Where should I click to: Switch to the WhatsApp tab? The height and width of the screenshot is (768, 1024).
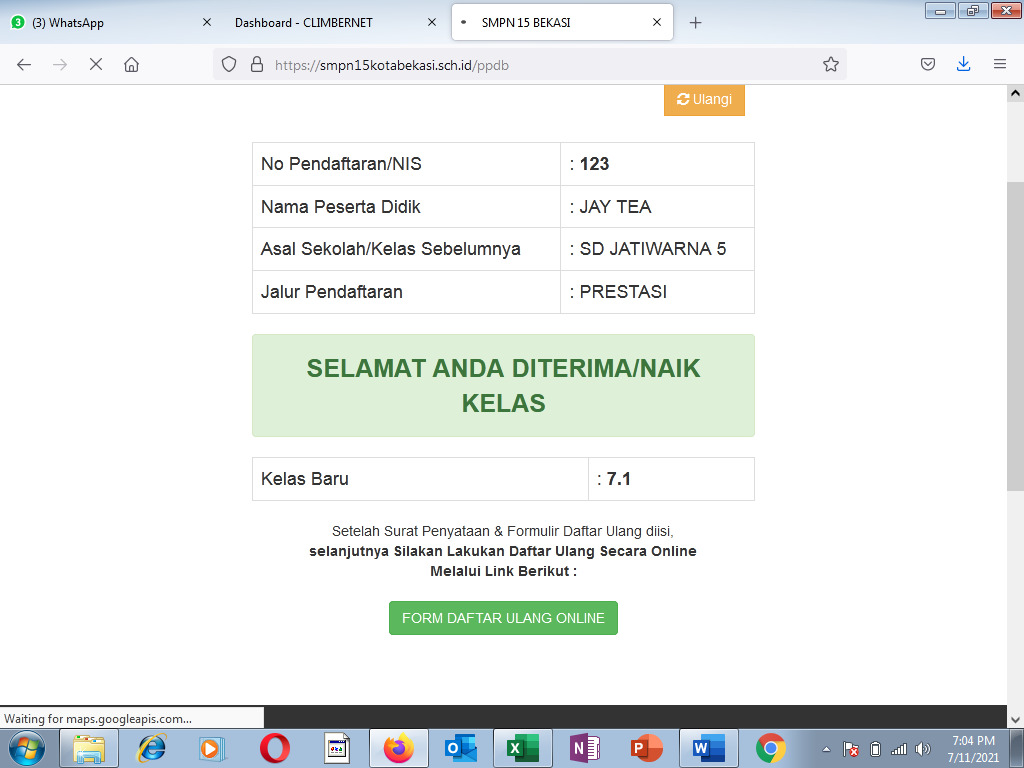[x=100, y=22]
